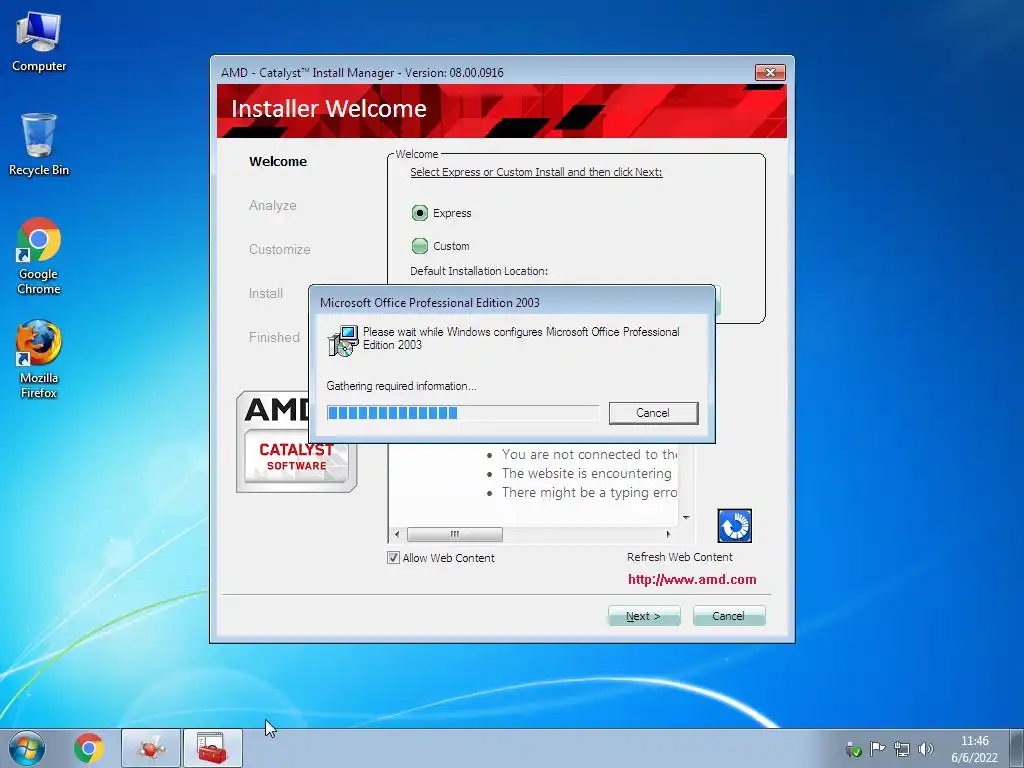Image resolution: width=1024 pixels, height=768 pixels.
Task: Click the safely remove hardware tray icon
Action: click(853, 749)
